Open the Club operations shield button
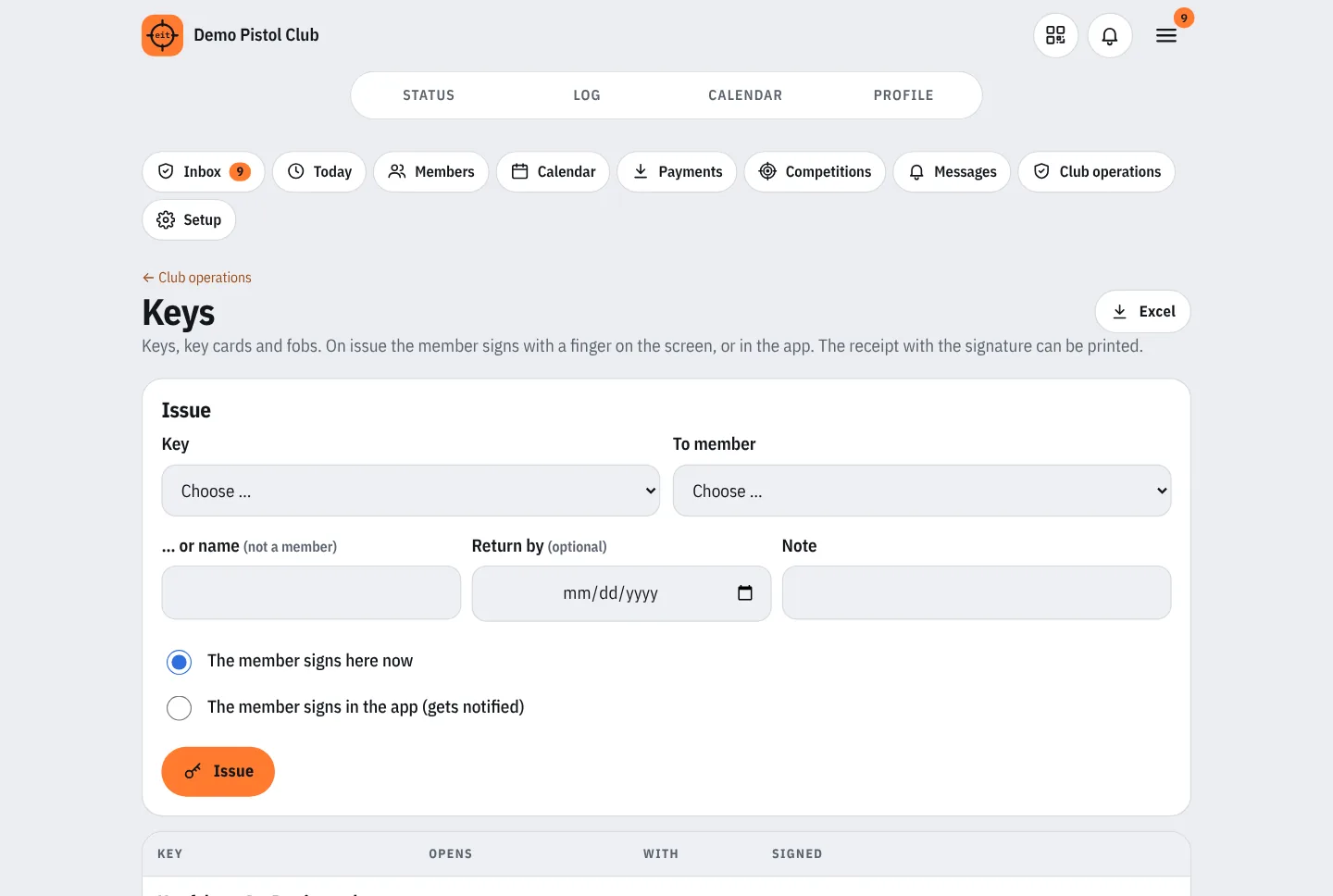This screenshot has height=896, width=1333. click(x=1097, y=172)
